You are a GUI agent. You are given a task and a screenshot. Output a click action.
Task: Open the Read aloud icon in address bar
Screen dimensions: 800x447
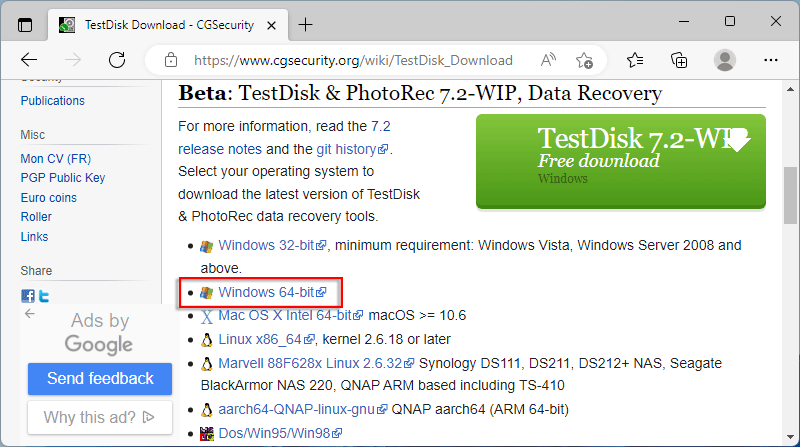(x=549, y=60)
